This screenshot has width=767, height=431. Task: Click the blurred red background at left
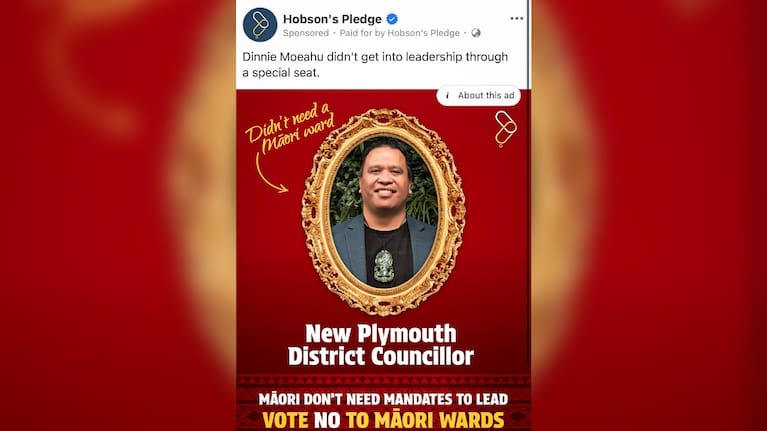[117, 215]
